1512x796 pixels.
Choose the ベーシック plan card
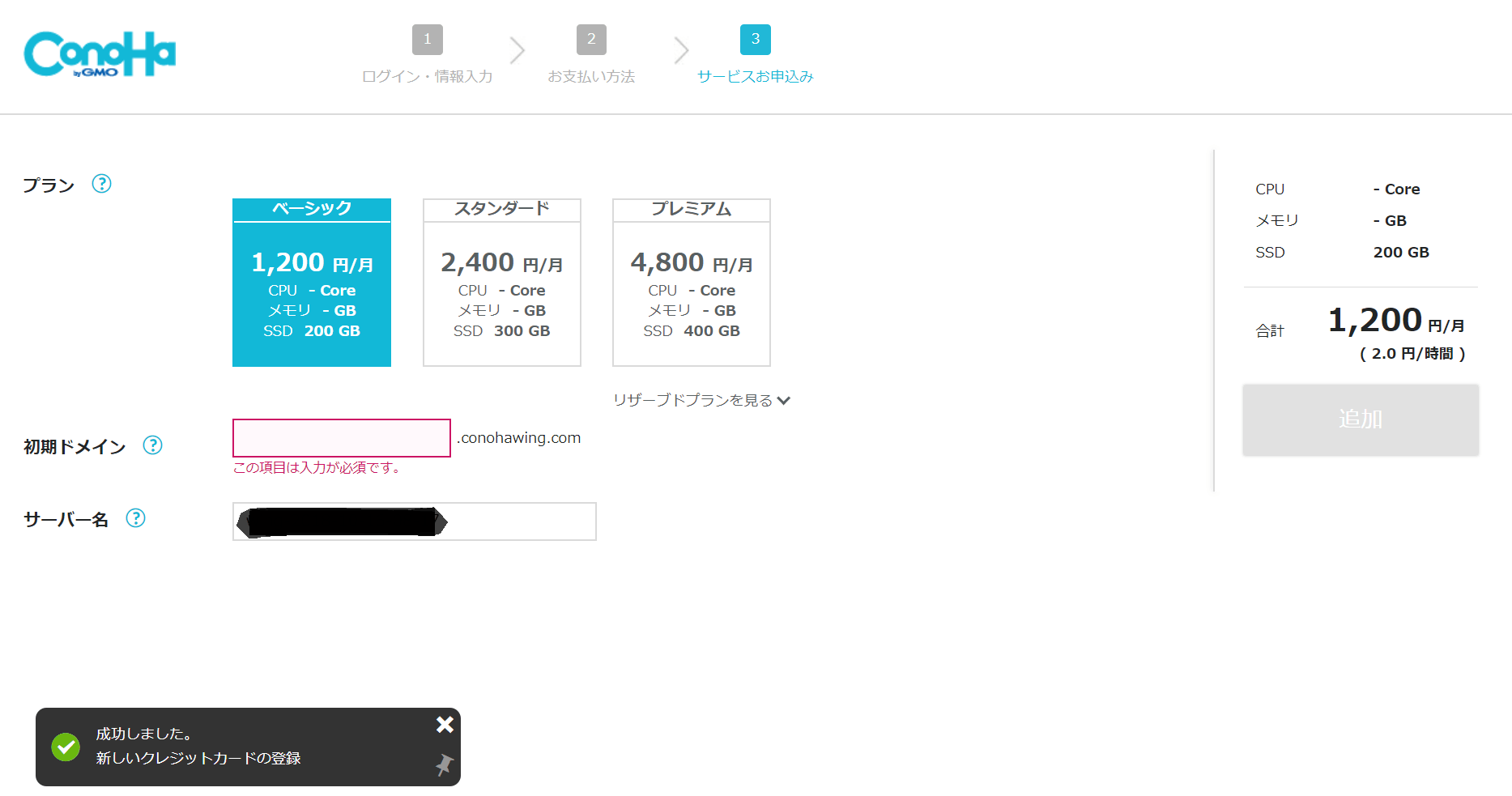click(x=312, y=283)
